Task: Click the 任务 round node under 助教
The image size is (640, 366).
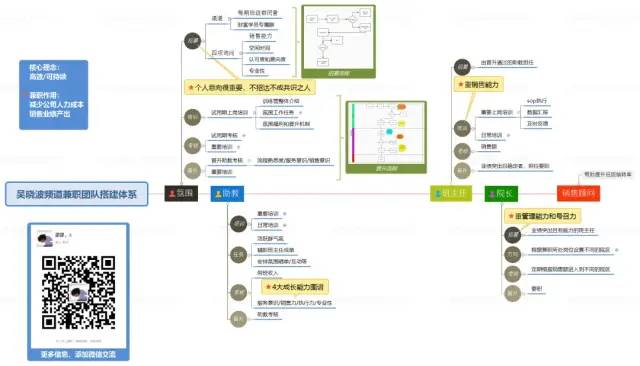Action: (x=238, y=255)
